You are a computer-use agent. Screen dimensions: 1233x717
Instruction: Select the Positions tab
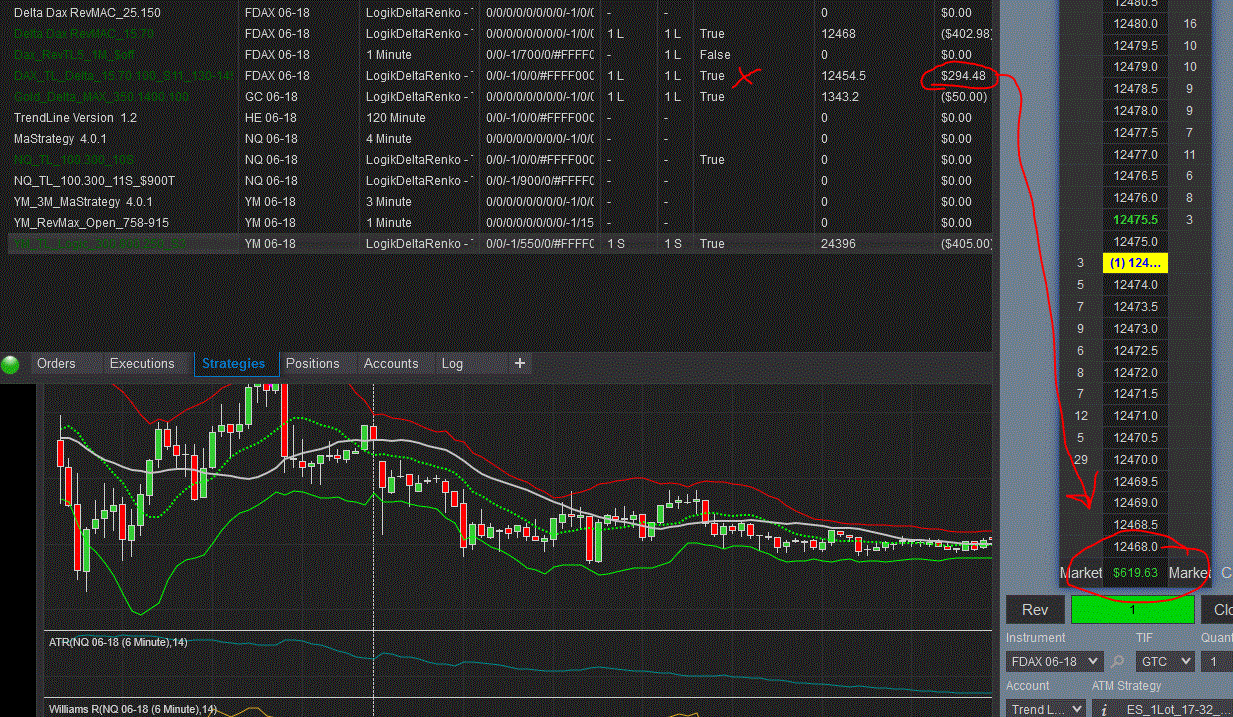click(313, 363)
